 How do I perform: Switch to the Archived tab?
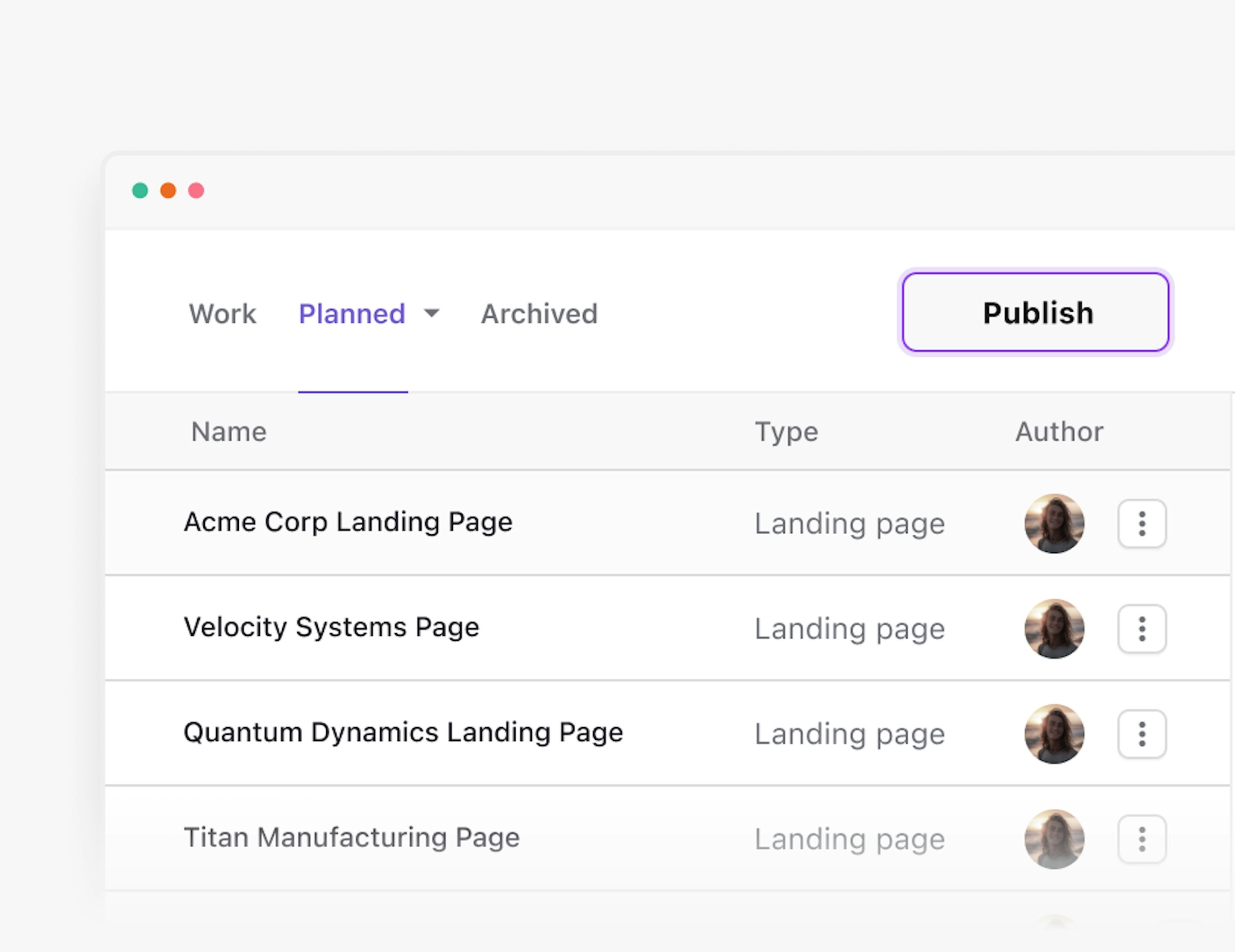[x=539, y=314]
